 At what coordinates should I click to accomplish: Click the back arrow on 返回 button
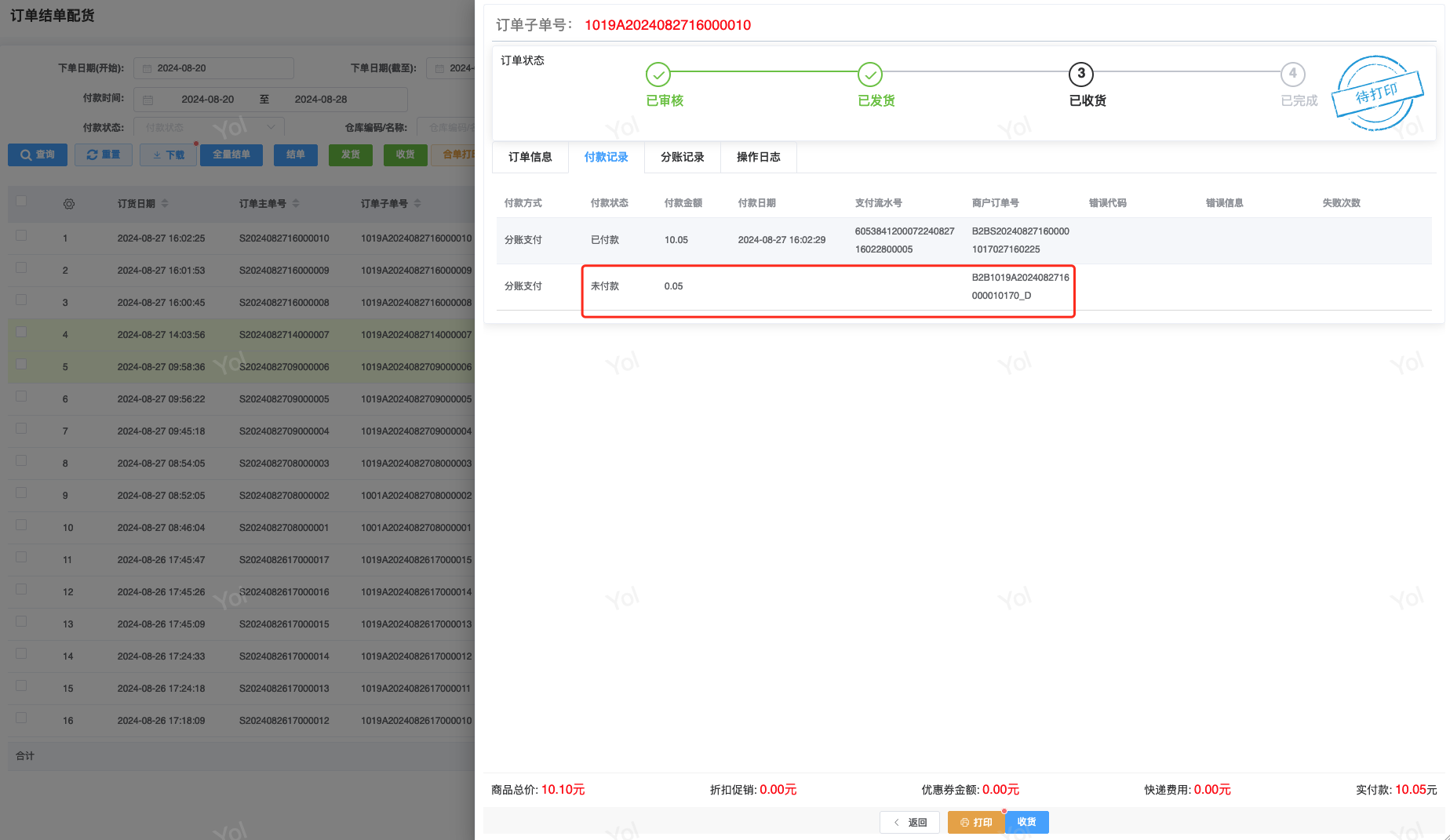[x=897, y=823]
